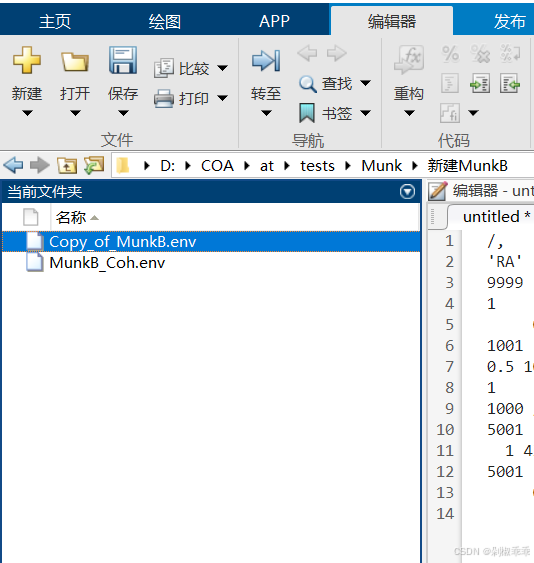This screenshot has width=534, height=563.
Task: Click arrow after D: in path
Action: tap(188, 166)
